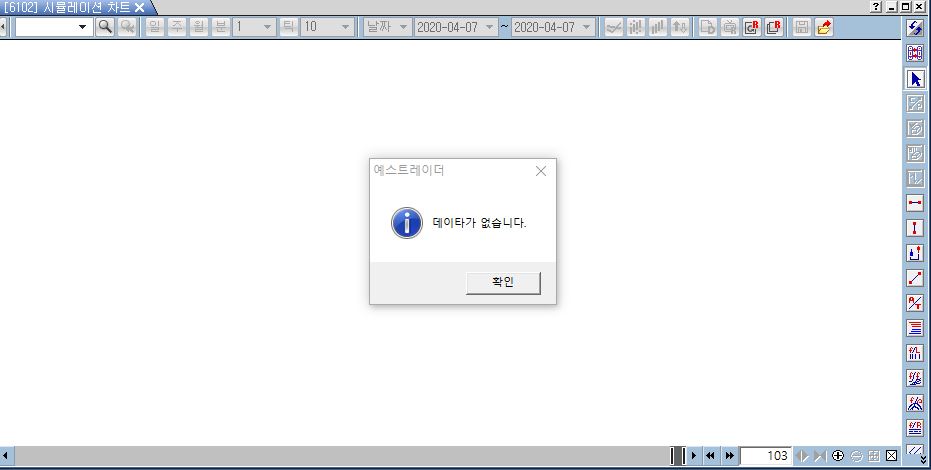Screen dimensions: 931x470
Task: Close the 예스트레이더 dialog with X
Action: click(x=541, y=171)
